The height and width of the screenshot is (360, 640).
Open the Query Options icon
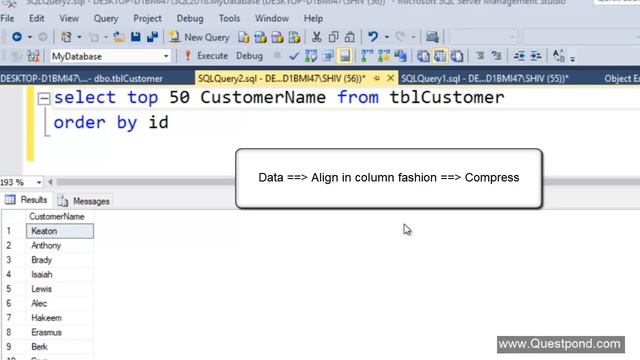328,56
